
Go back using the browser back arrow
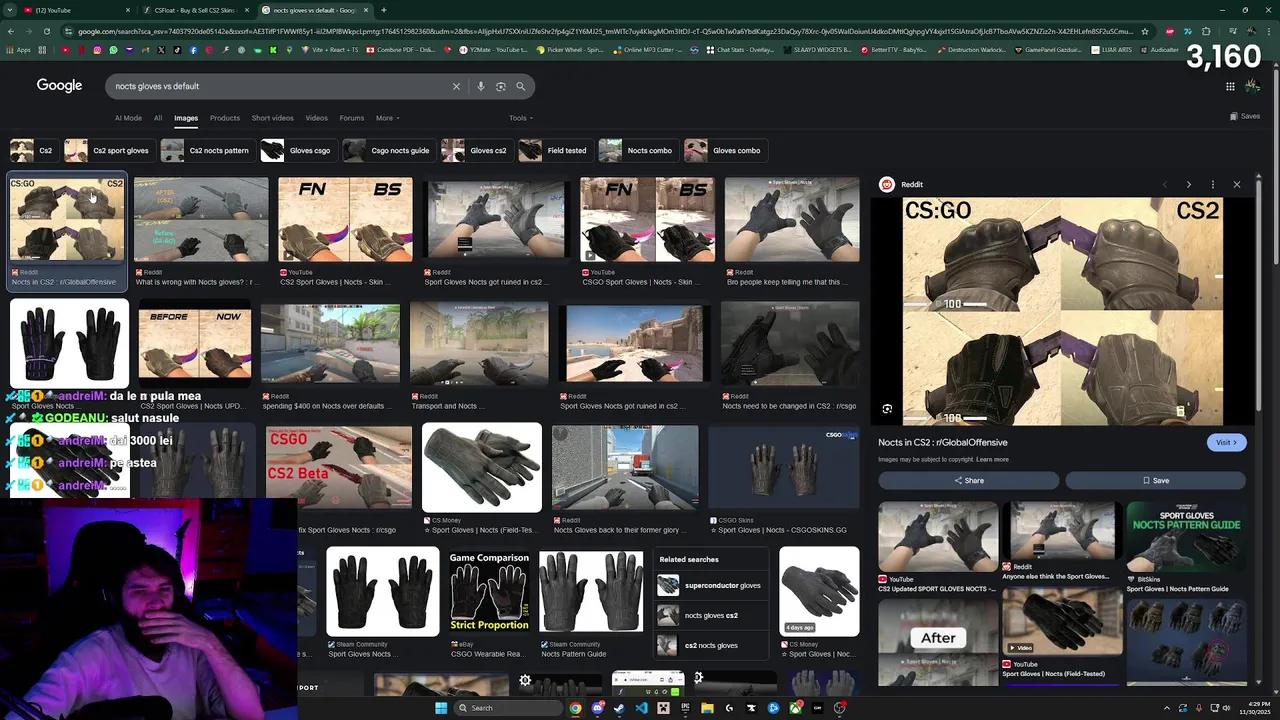pos(11,31)
